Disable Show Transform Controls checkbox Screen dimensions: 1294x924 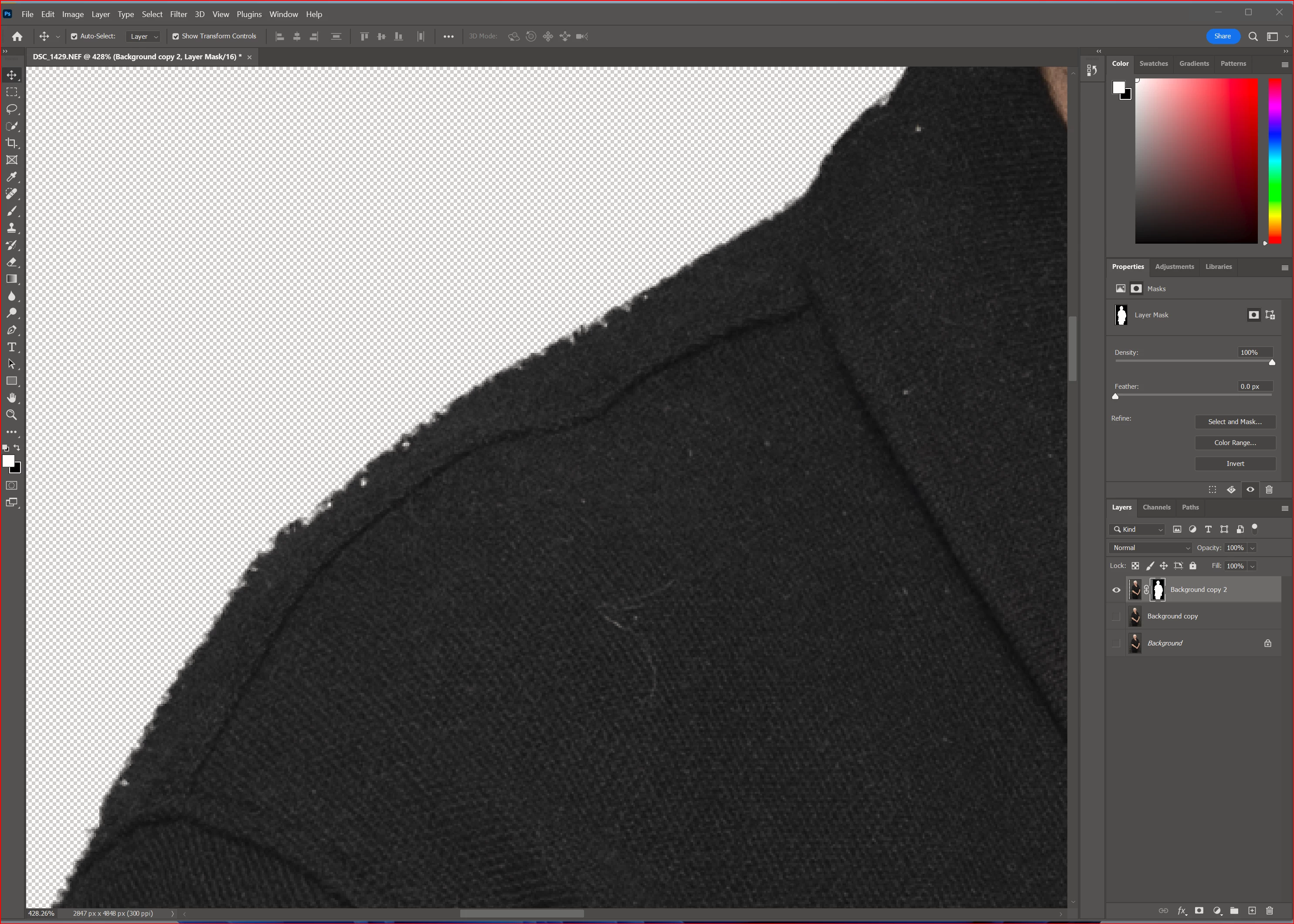(176, 37)
